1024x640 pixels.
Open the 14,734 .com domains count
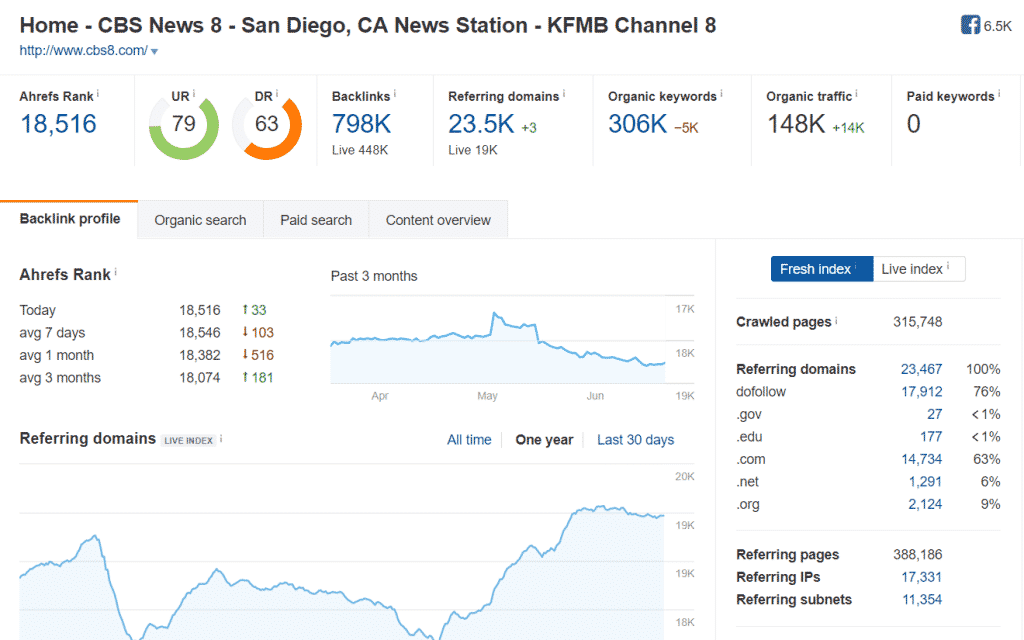pos(921,459)
